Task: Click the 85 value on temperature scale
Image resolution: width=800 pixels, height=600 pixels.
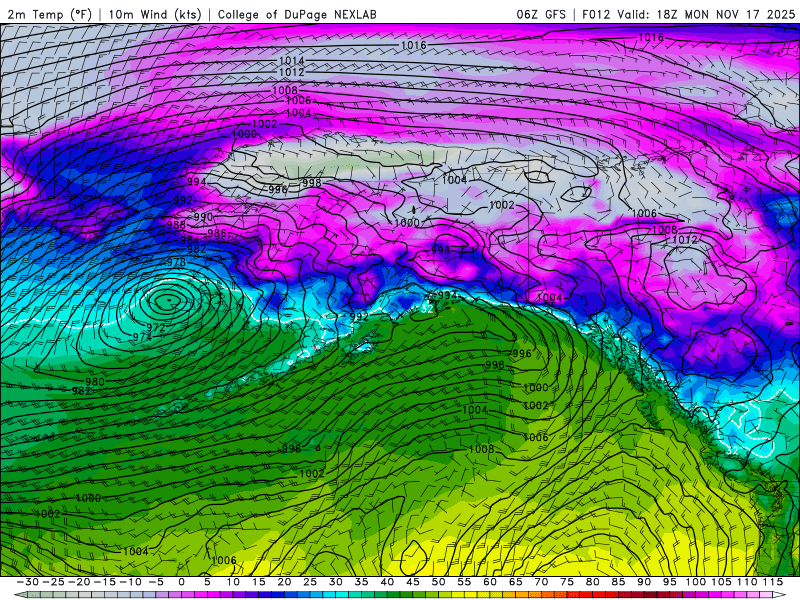Action: tap(618, 582)
